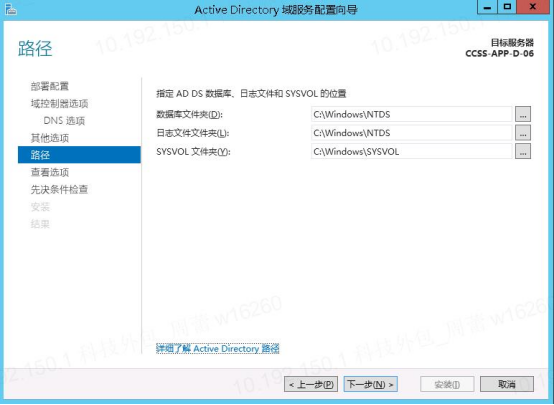Click the 日志文件文件夹(L) label

[x=193, y=133]
